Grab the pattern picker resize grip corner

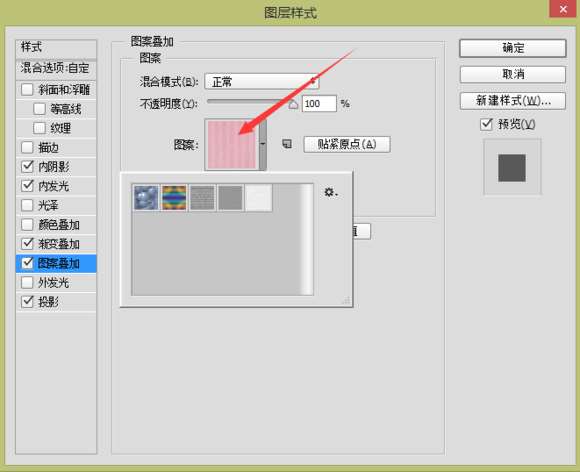pyautogui.click(x=346, y=300)
